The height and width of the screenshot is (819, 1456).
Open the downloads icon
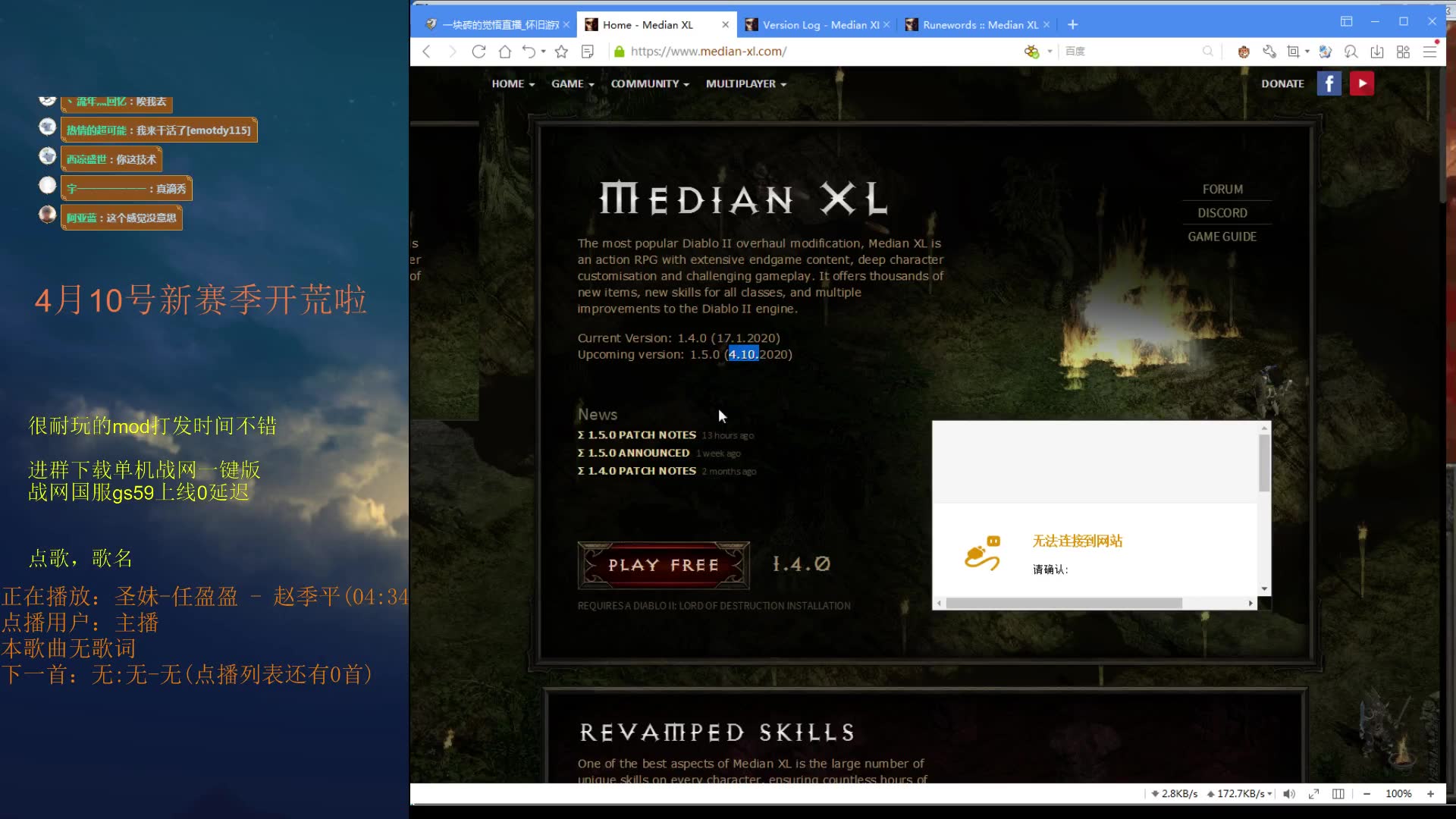pyautogui.click(x=1377, y=52)
